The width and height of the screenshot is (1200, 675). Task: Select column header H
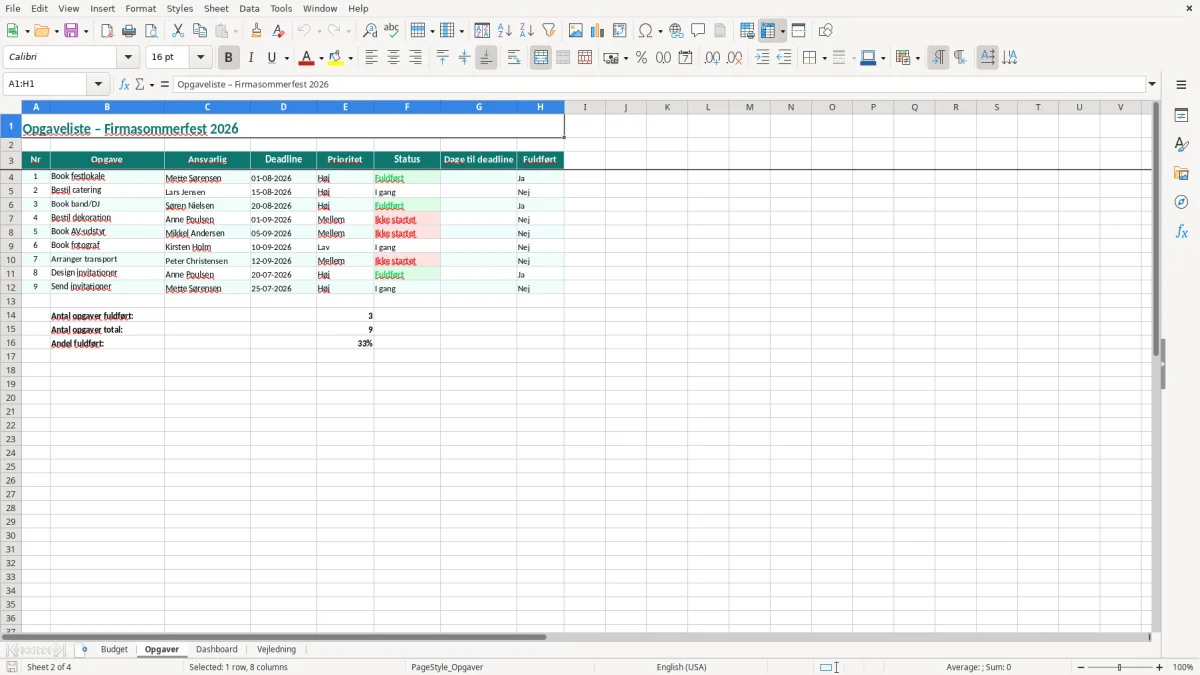(540, 107)
